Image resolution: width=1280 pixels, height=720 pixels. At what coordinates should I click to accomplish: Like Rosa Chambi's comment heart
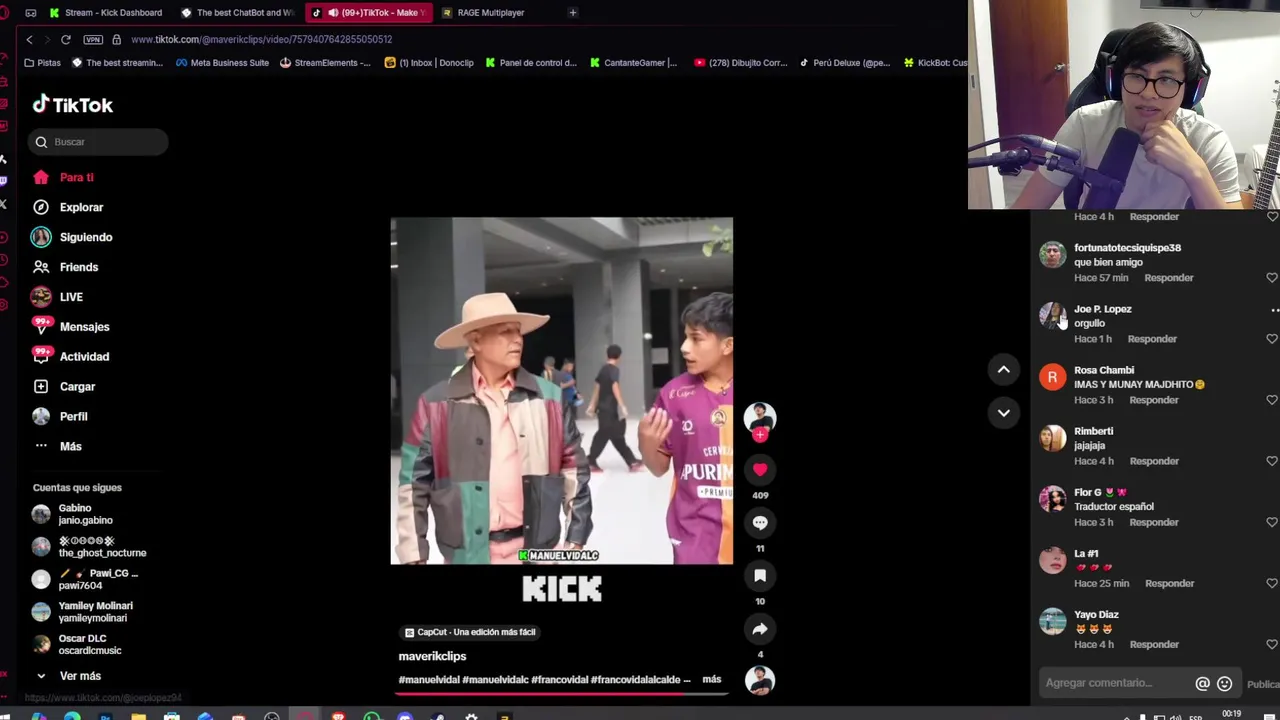1272,400
